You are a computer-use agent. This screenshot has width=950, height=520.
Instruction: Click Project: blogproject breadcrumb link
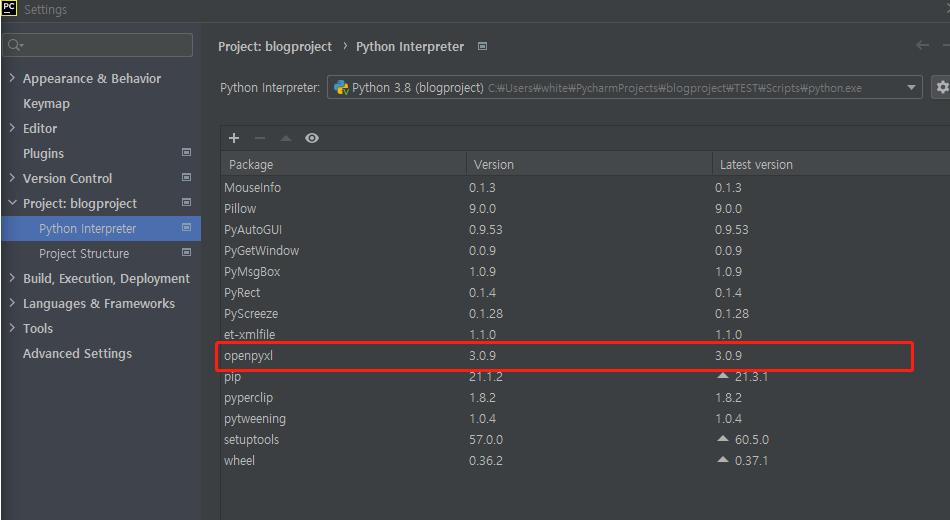click(x=274, y=47)
